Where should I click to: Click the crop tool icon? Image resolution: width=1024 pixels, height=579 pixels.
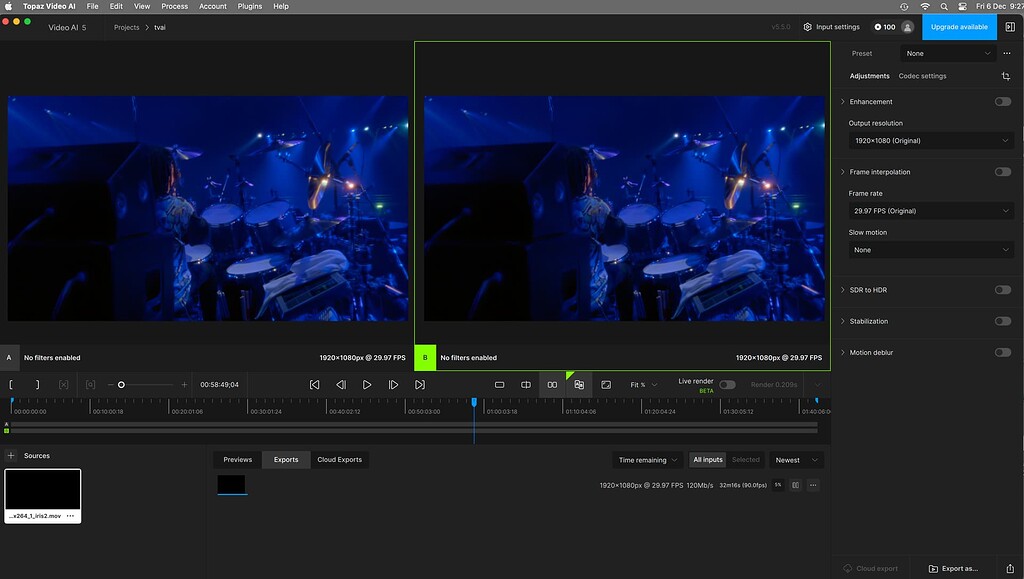coord(1006,76)
